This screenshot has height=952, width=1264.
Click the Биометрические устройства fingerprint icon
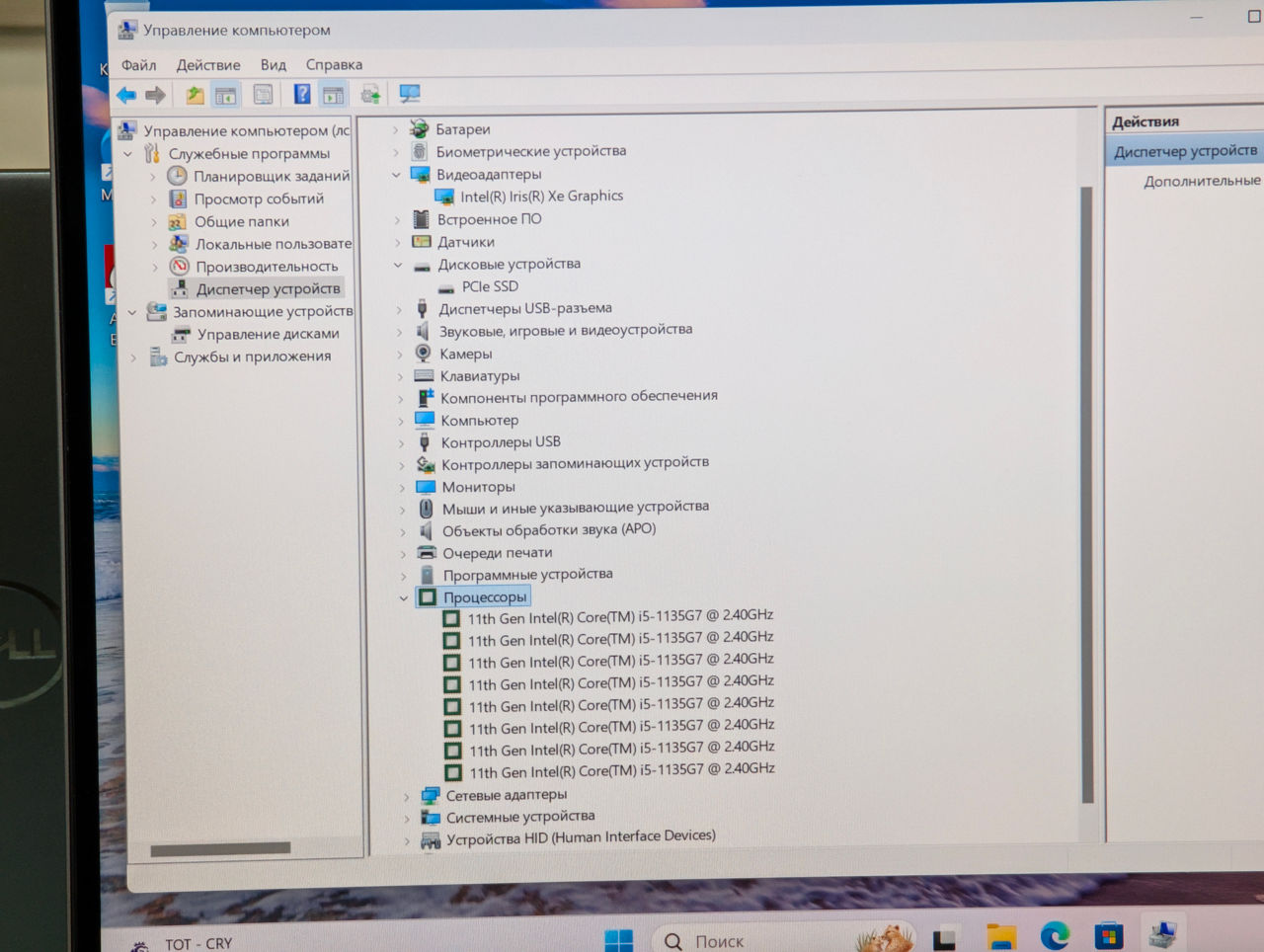point(419,151)
